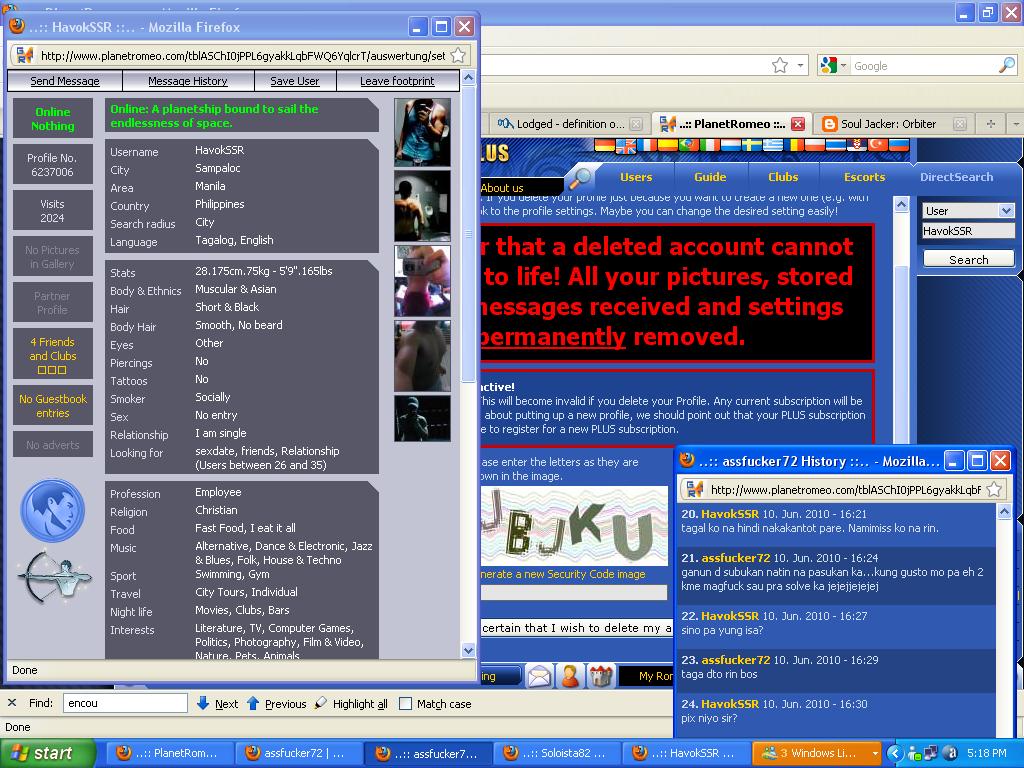Bookmark HavokSSR page with star icon
This screenshot has height=768, width=1024.
(x=458, y=56)
